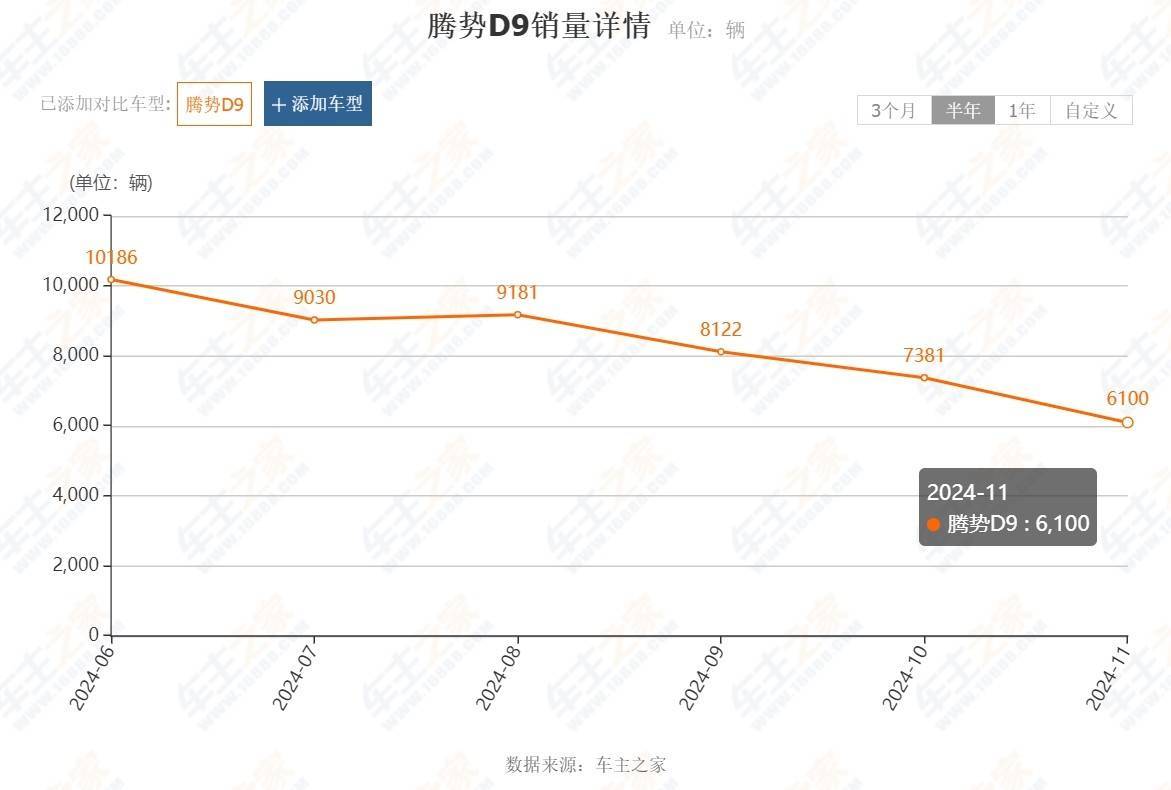Viewport: 1171px width, 790px height.
Task: Select the 腾势D9 comparison tag
Action: click(214, 104)
